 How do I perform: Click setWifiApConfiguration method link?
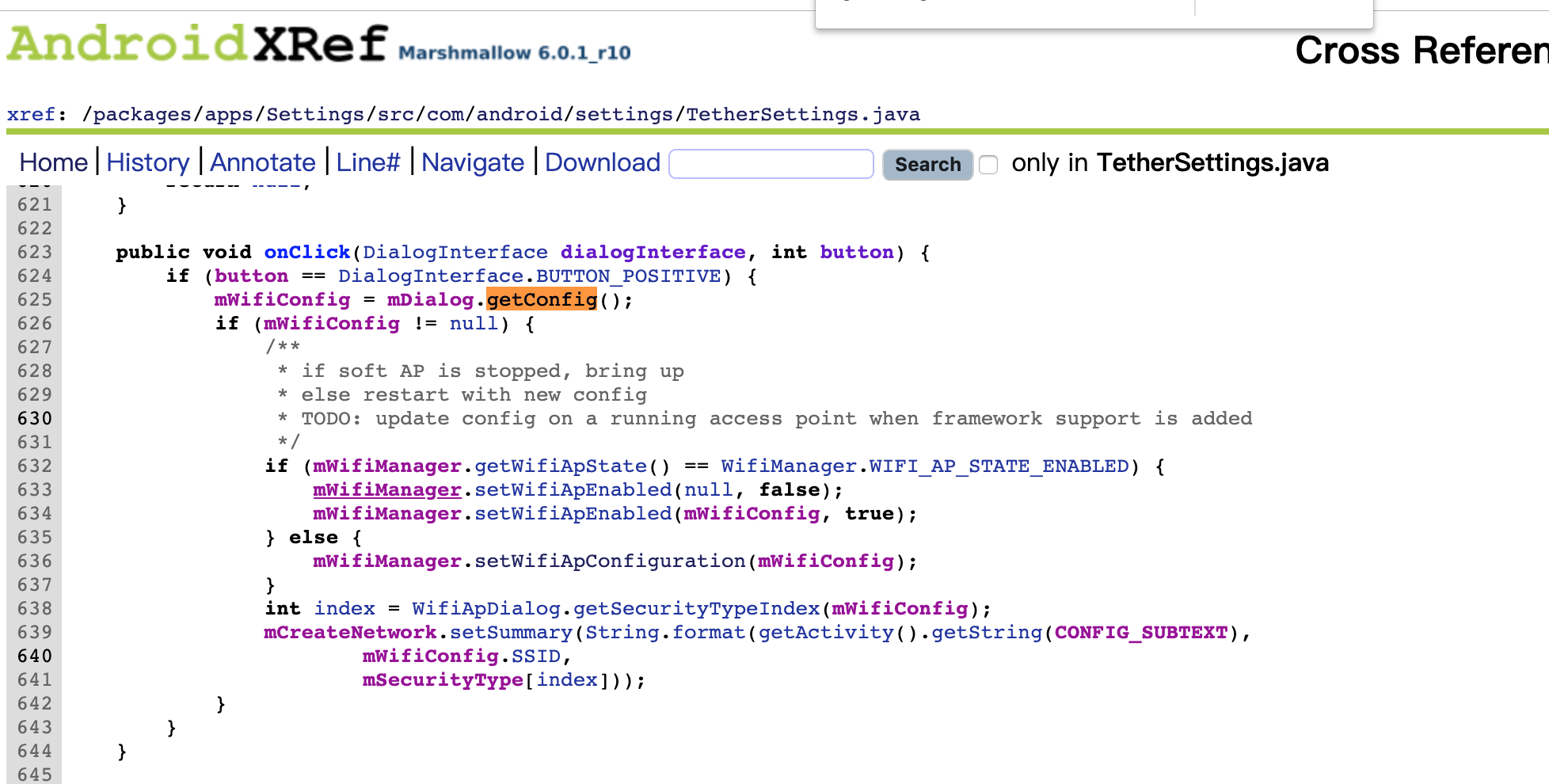[610, 561]
